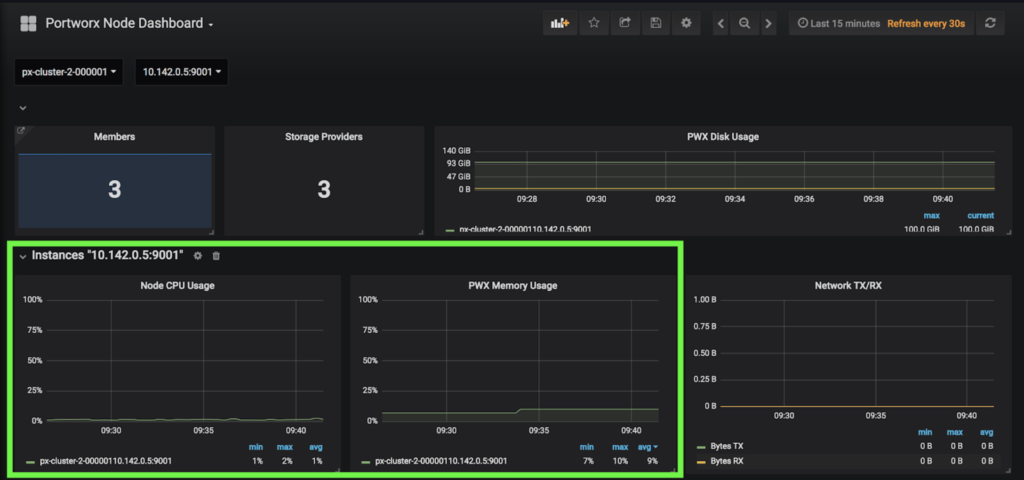Viewport: 1024px width, 480px height.
Task: Open dashboard settings gear in top toolbar
Action: [686, 23]
